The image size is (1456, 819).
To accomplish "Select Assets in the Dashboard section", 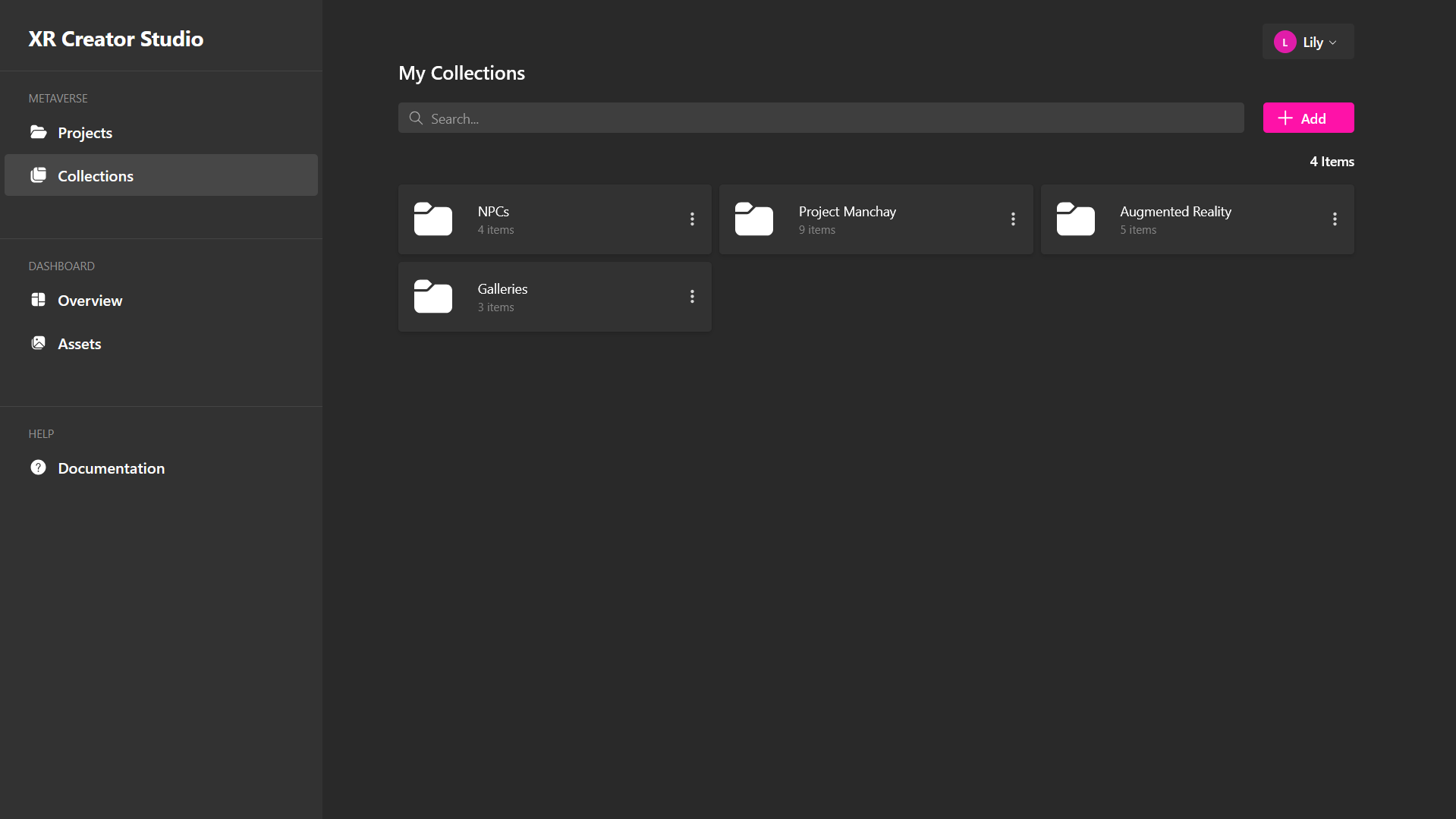I will click(x=80, y=344).
